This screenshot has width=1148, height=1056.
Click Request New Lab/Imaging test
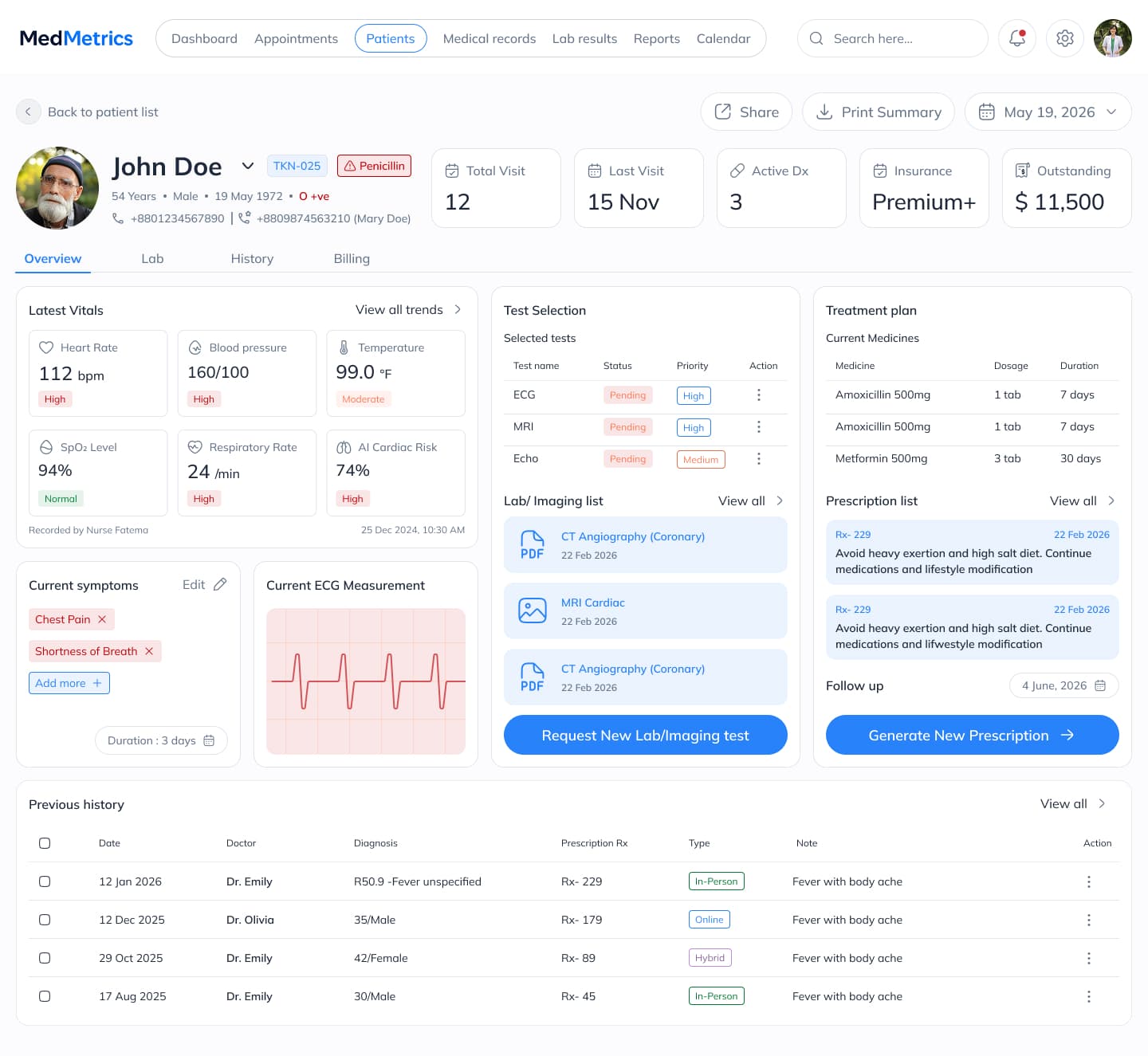point(646,735)
